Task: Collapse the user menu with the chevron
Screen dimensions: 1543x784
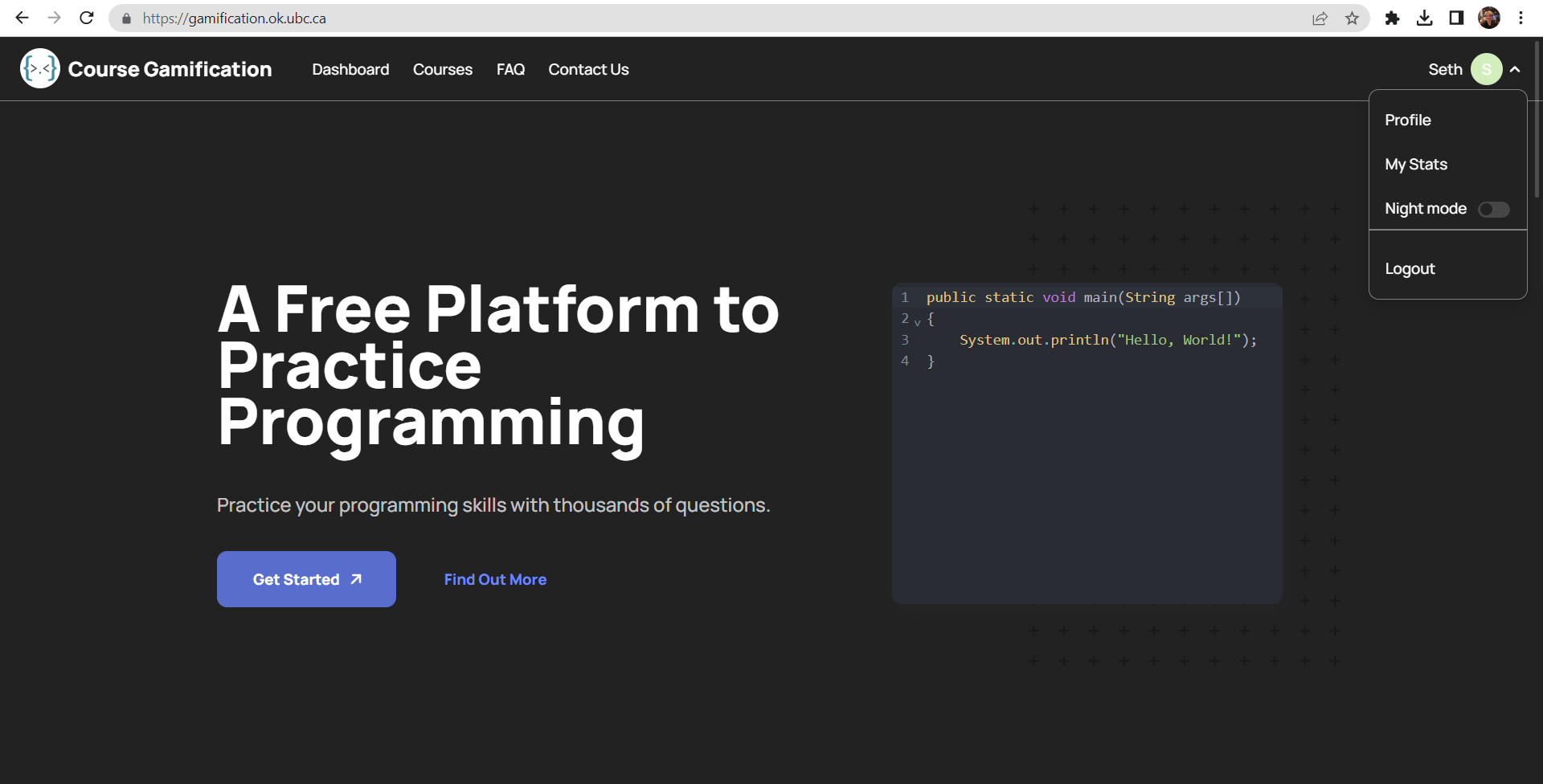Action: pos(1516,68)
